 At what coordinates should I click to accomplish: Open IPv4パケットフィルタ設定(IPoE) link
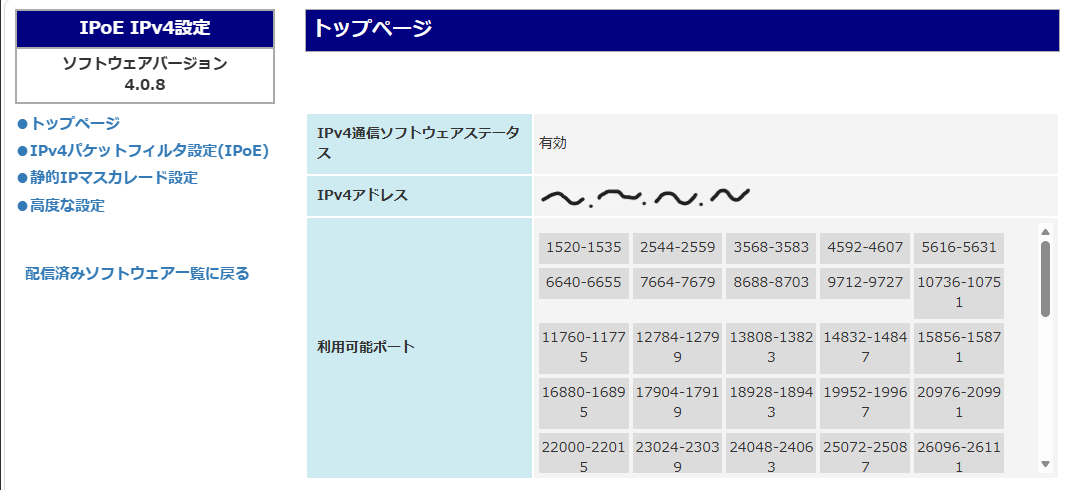click(149, 151)
